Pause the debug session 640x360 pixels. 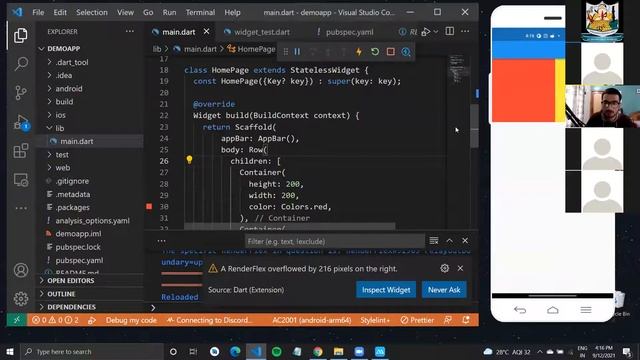298,51
